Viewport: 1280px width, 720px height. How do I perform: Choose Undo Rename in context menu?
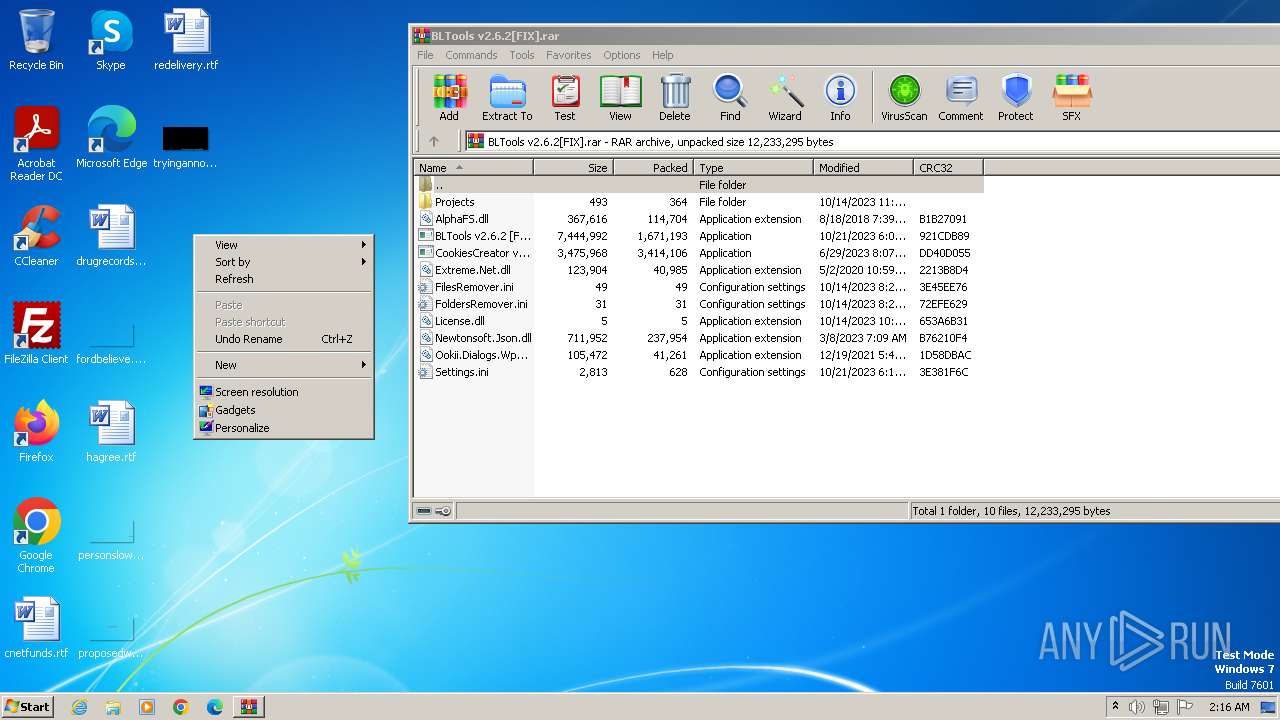pyautogui.click(x=284, y=339)
